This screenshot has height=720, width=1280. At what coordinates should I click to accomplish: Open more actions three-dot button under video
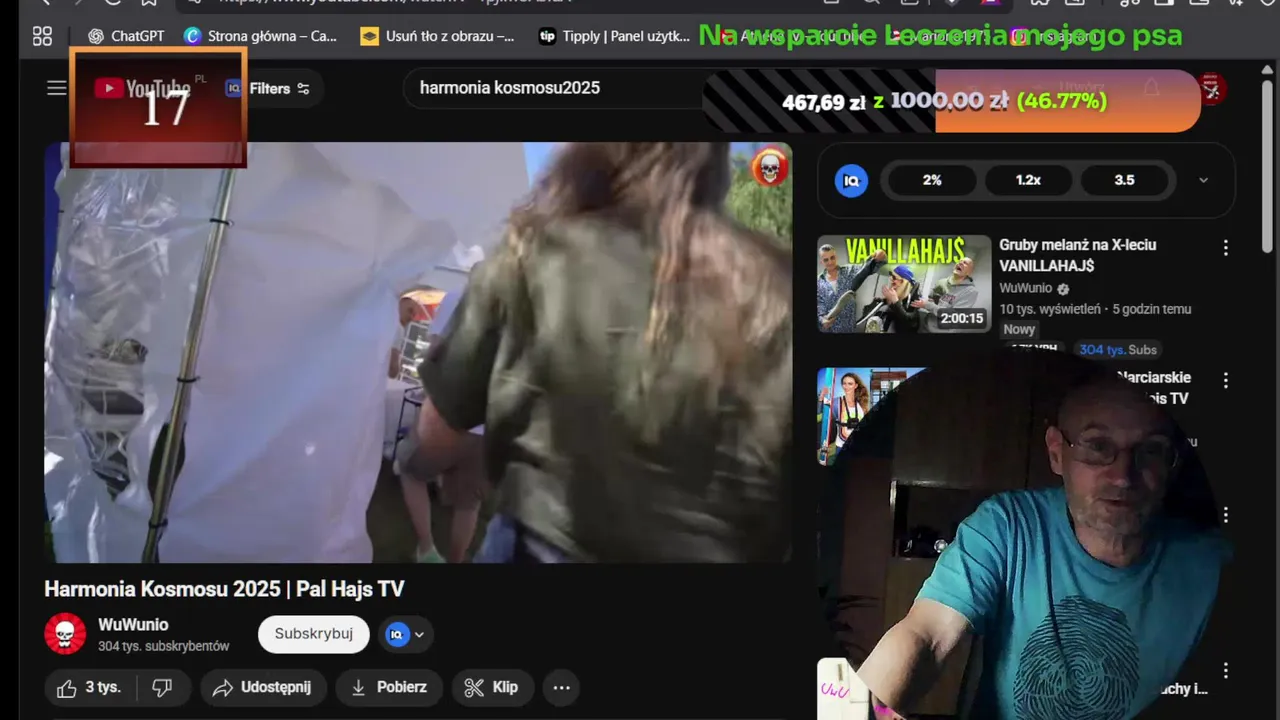click(562, 687)
